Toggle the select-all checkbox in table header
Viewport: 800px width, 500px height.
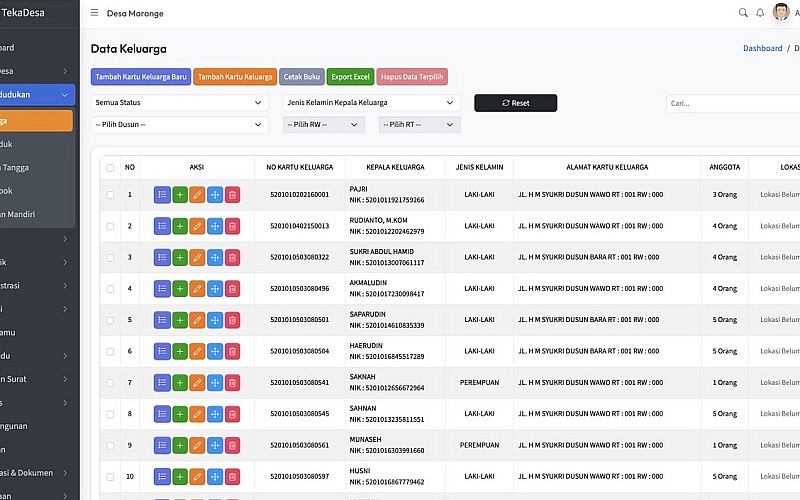pyautogui.click(x=110, y=168)
